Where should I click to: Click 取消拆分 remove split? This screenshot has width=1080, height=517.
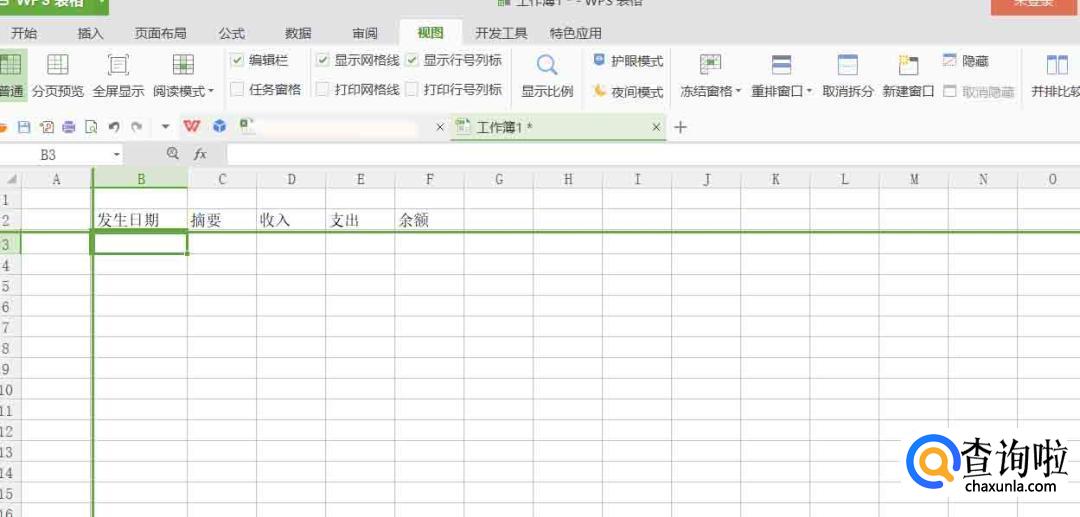coord(847,74)
